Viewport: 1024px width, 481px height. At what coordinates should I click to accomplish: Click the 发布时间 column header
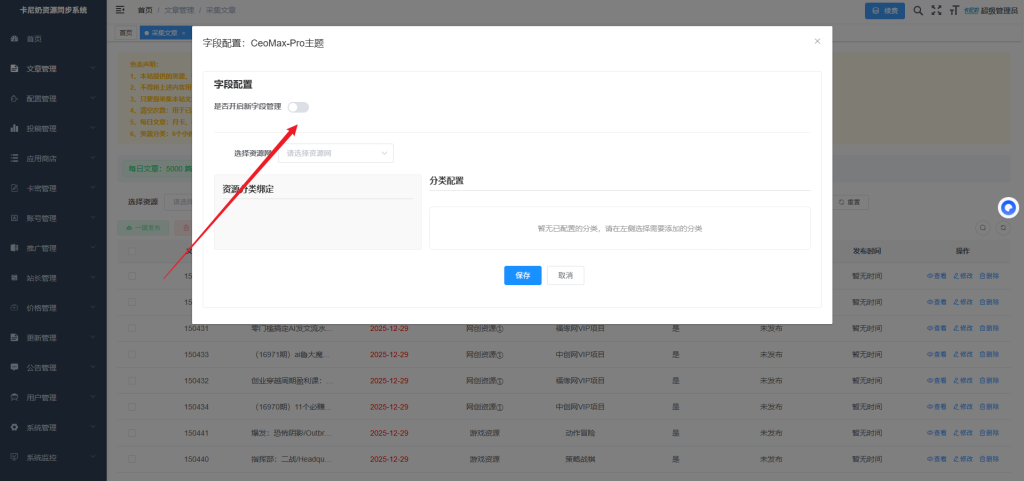[x=867, y=251]
